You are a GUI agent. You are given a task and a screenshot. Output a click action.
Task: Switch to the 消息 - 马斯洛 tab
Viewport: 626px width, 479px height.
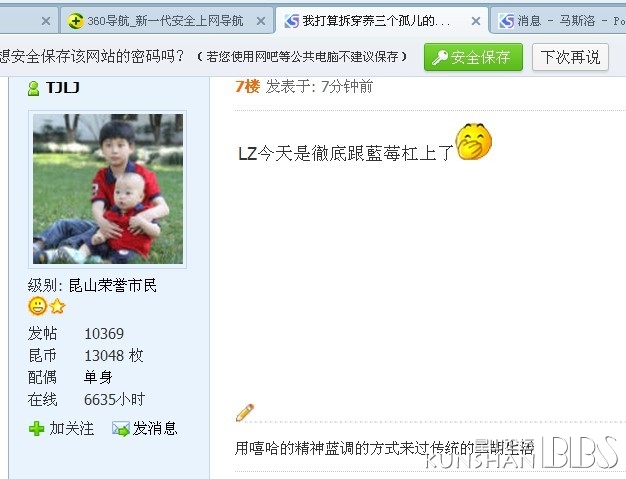click(559, 21)
